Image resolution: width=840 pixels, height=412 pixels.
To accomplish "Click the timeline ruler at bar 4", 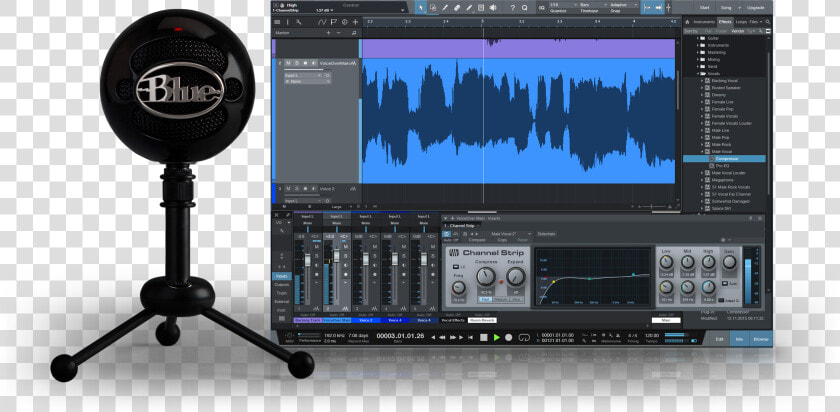I will click(x=634, y=21).
